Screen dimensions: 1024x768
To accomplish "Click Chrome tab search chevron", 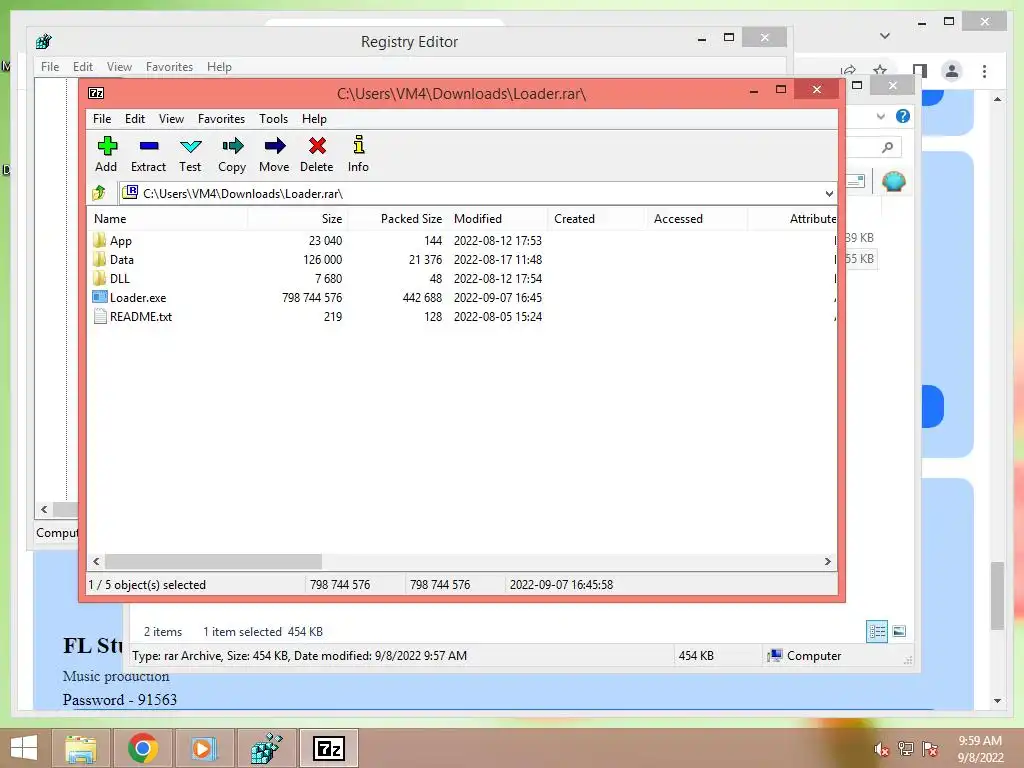I will pos(885,36).
